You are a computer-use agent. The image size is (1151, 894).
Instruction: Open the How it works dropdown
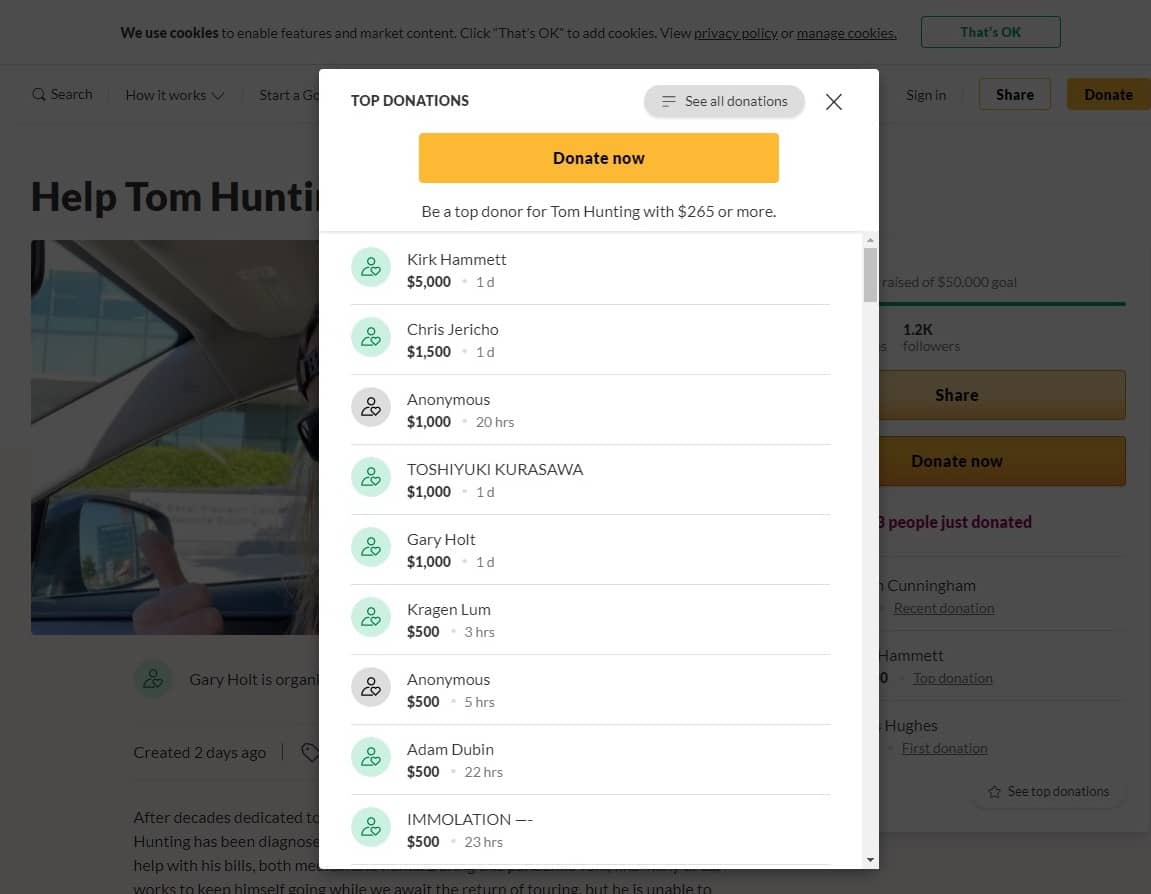175,95
